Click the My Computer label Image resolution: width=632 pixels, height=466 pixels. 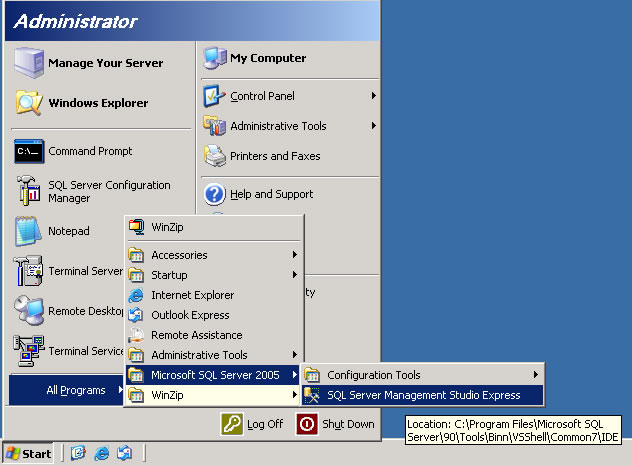coord(268,58)
